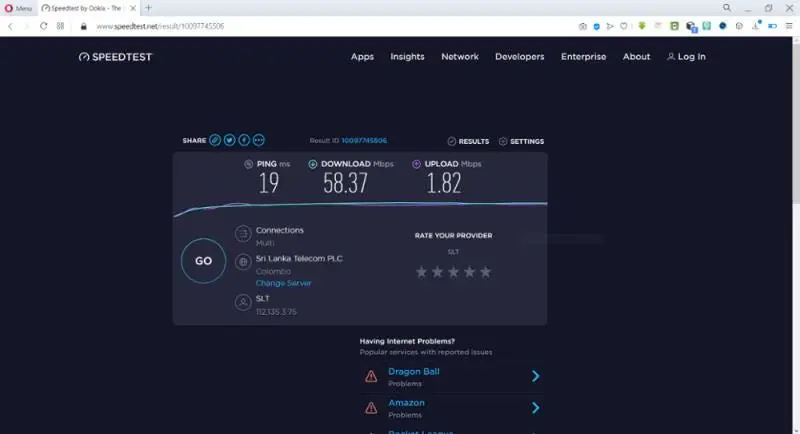Open Dragon Ball problems link

(413, 372)
